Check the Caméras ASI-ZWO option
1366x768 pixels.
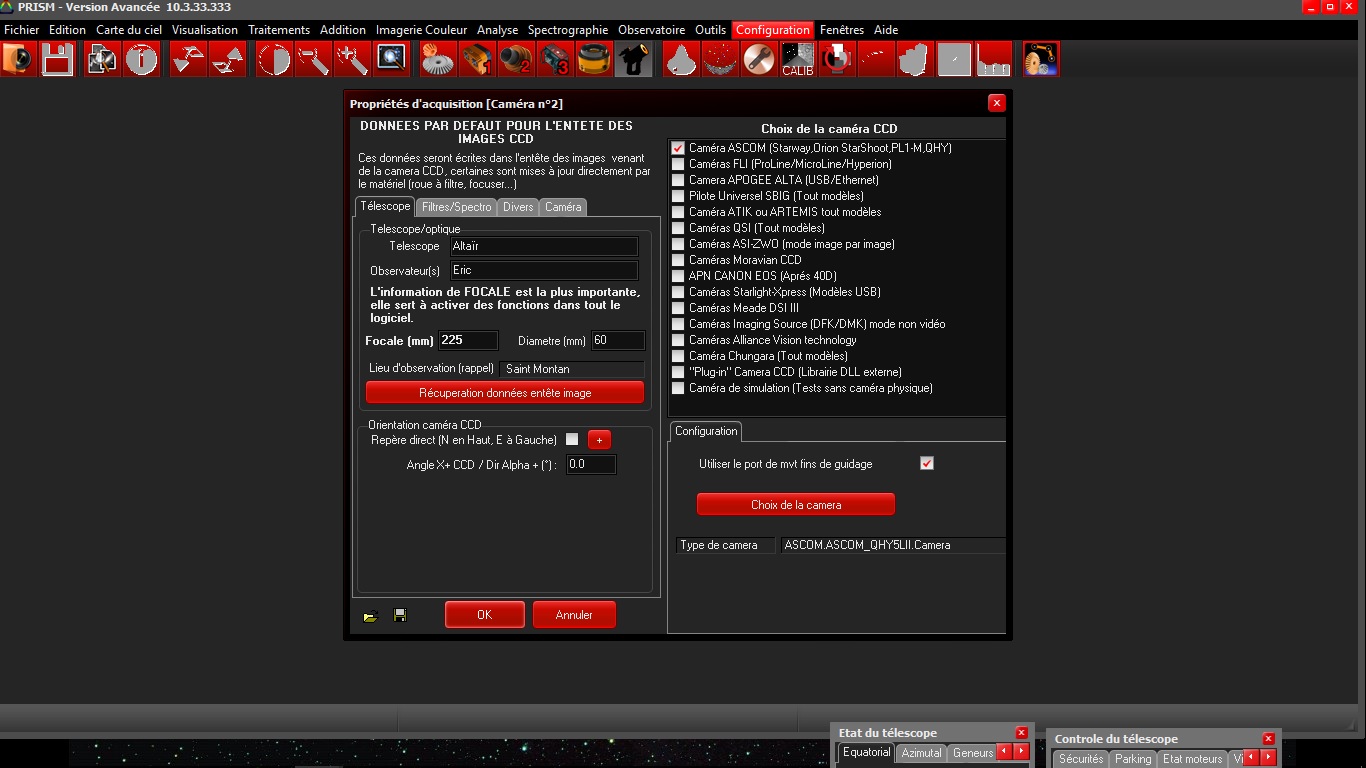pos(678,244)
